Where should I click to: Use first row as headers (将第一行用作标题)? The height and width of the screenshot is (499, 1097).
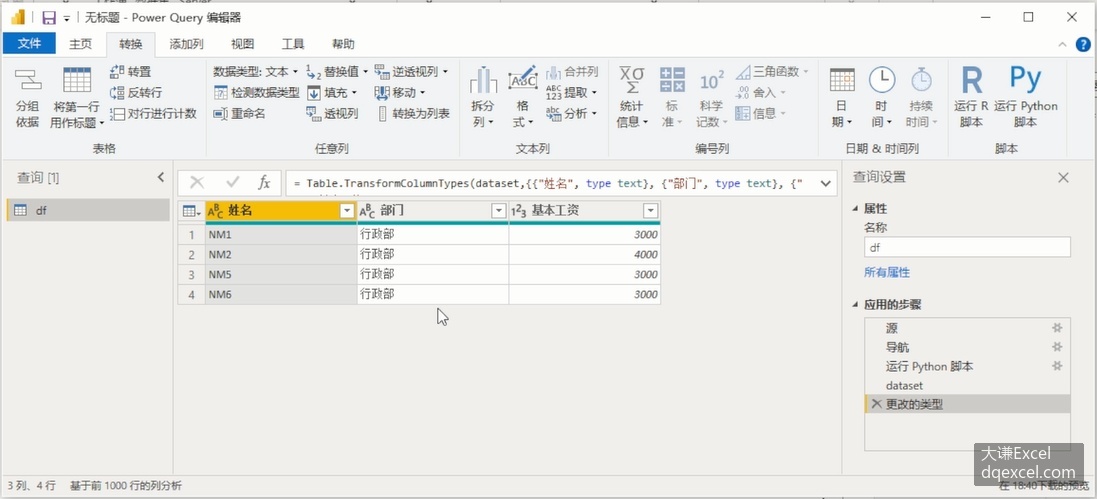pos(77,97)
